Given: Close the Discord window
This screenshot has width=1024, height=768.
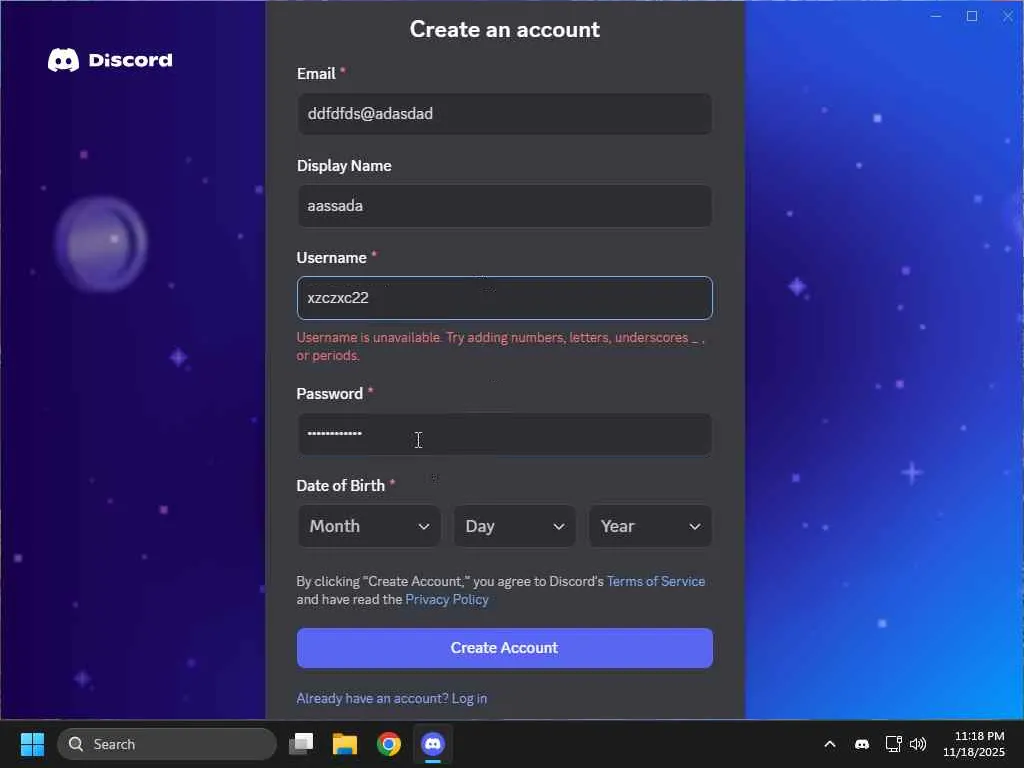Looking at the screenshot, I should coord(1008,16).
